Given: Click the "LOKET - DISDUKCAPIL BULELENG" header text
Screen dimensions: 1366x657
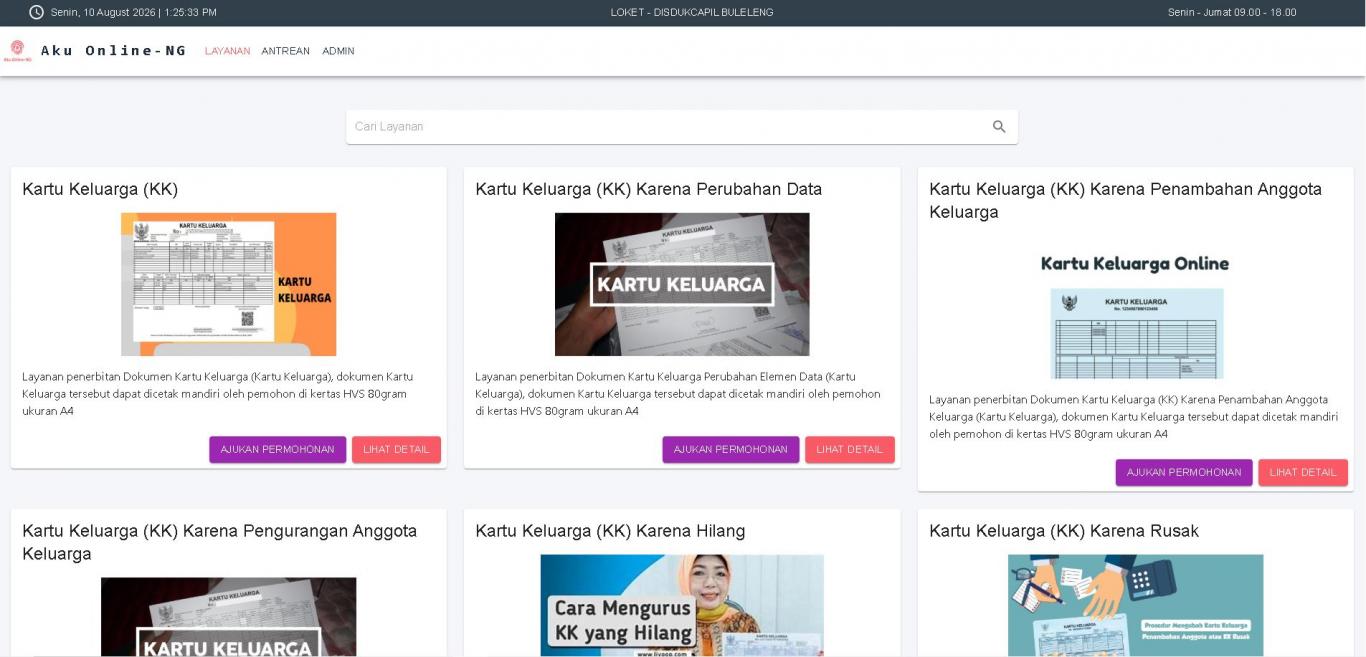Looking at the screenshot, I should click(692, 13).
